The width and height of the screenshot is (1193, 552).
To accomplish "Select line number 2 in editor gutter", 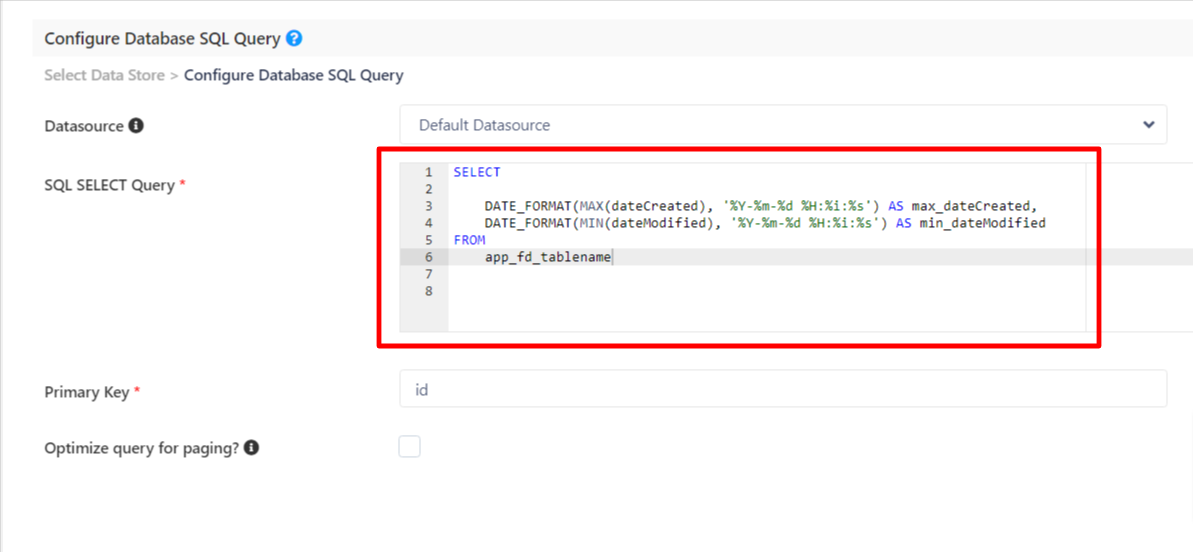I will point(429,189).
